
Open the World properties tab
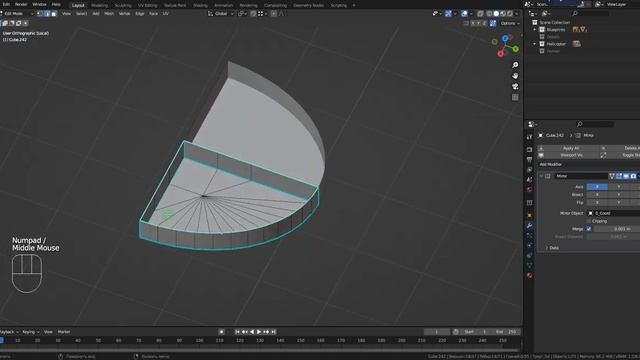click(529, 190)
